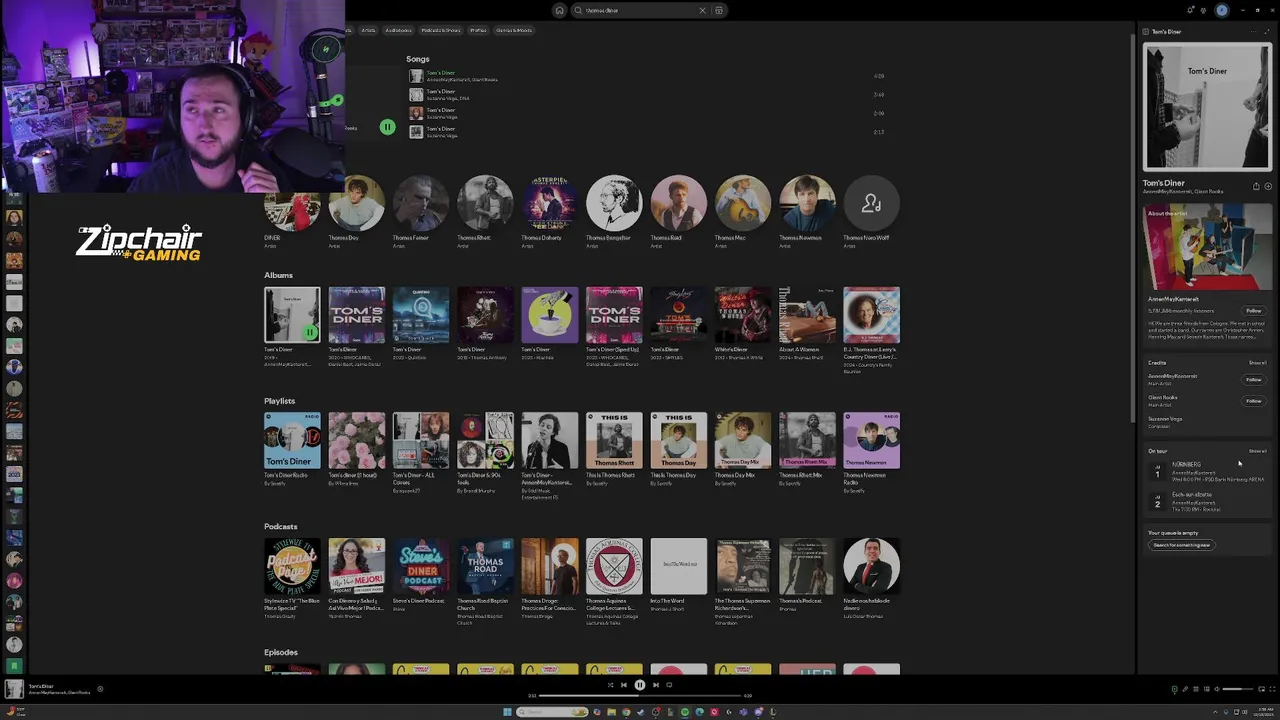Open Chrome from the Windows taskbar

626,712
